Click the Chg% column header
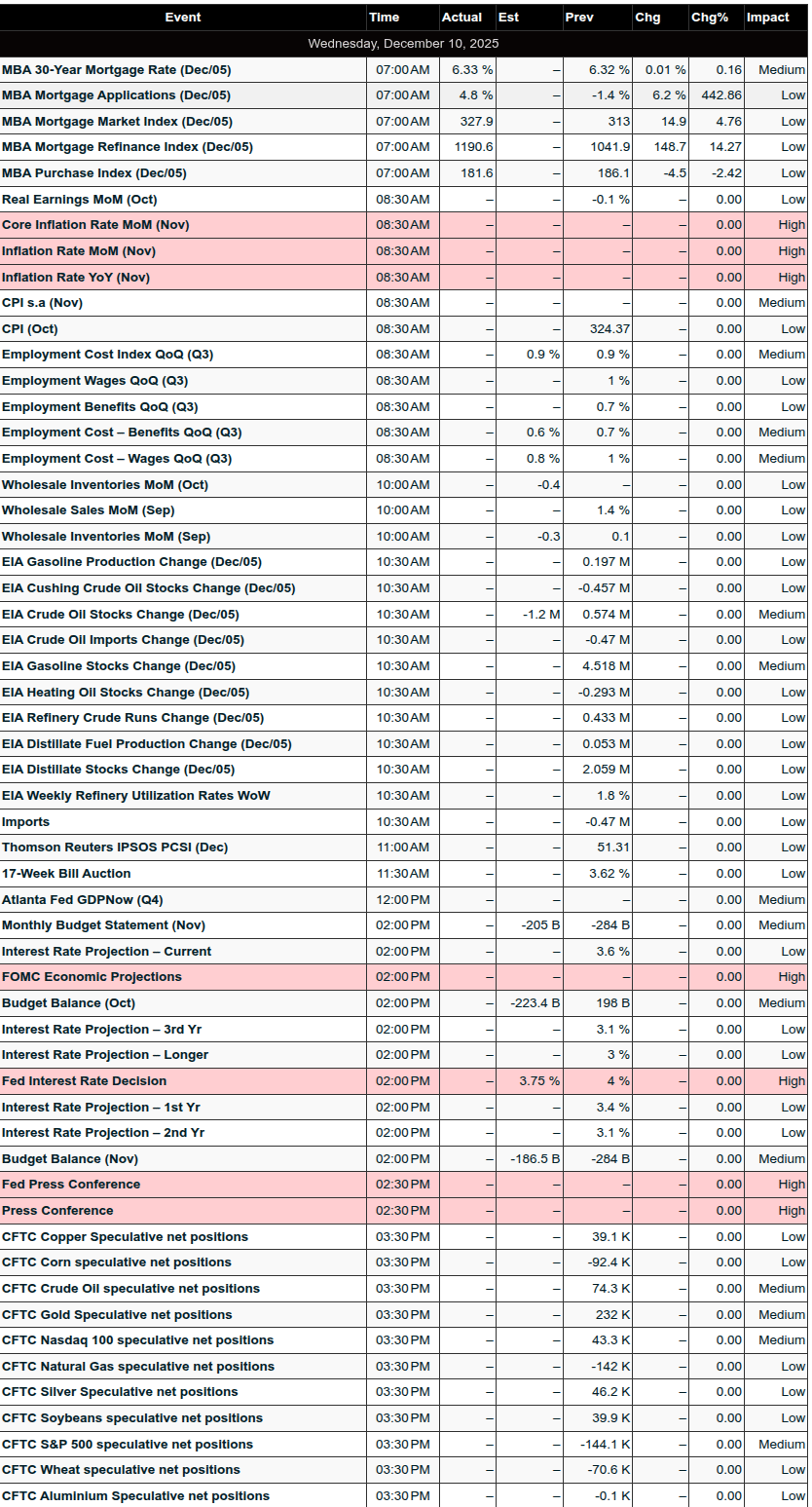This screenshot has width=812, height=1507. (x=709, y=18)
